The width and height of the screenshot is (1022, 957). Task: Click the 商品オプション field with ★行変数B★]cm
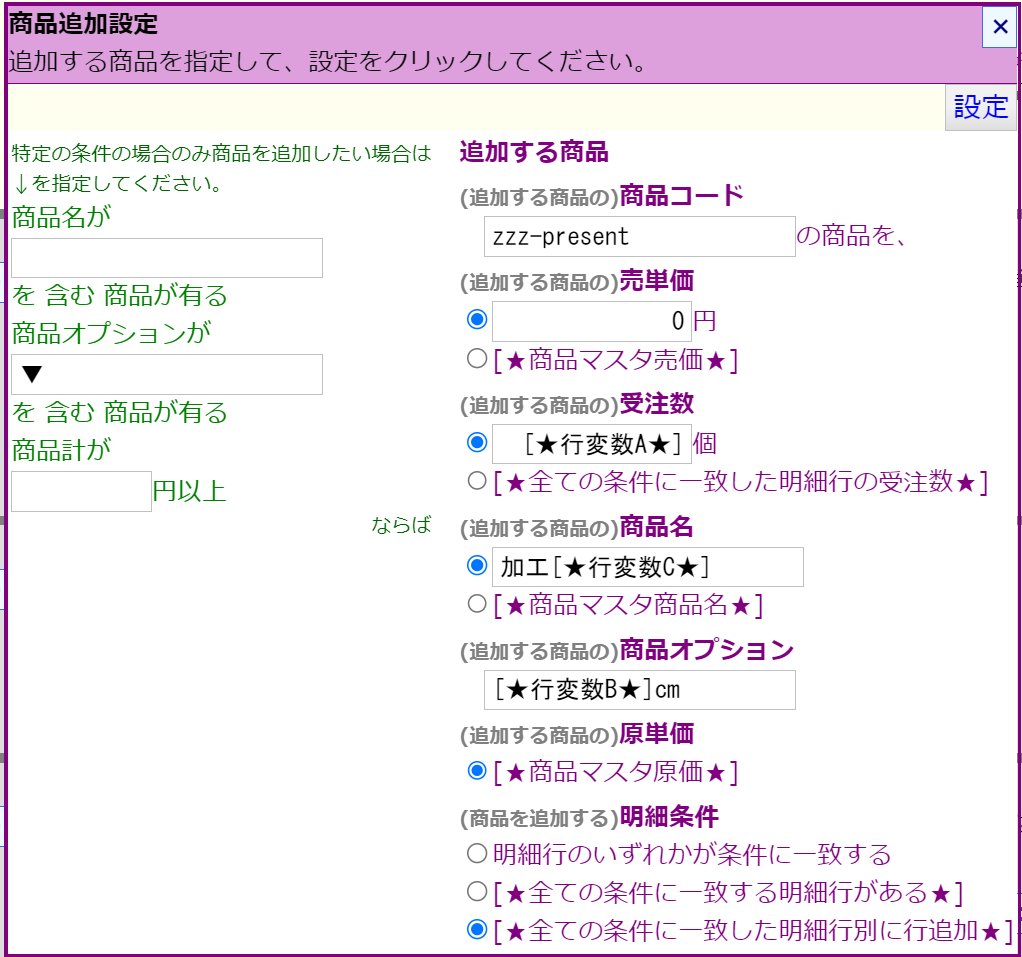(639, 690)
